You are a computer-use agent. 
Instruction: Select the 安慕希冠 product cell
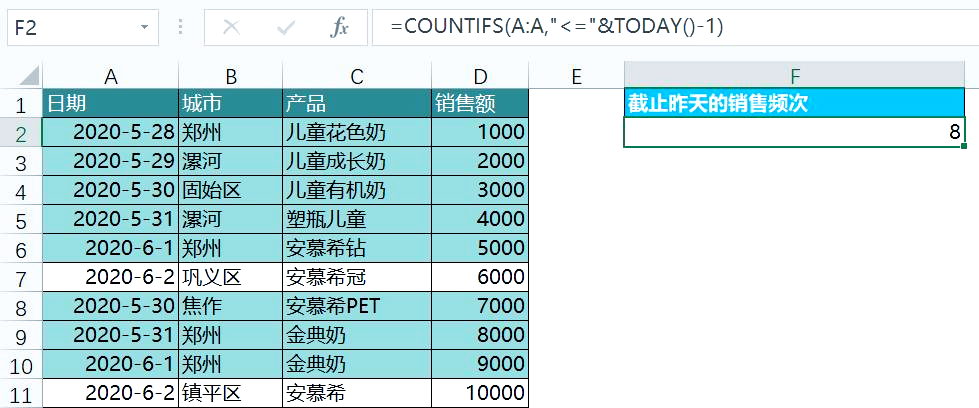357,277
